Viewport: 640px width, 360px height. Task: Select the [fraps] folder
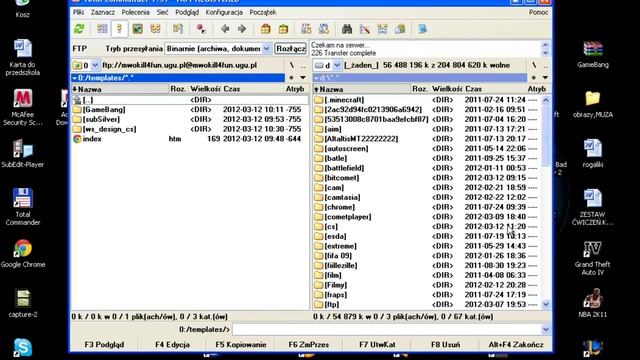[427, 295]
